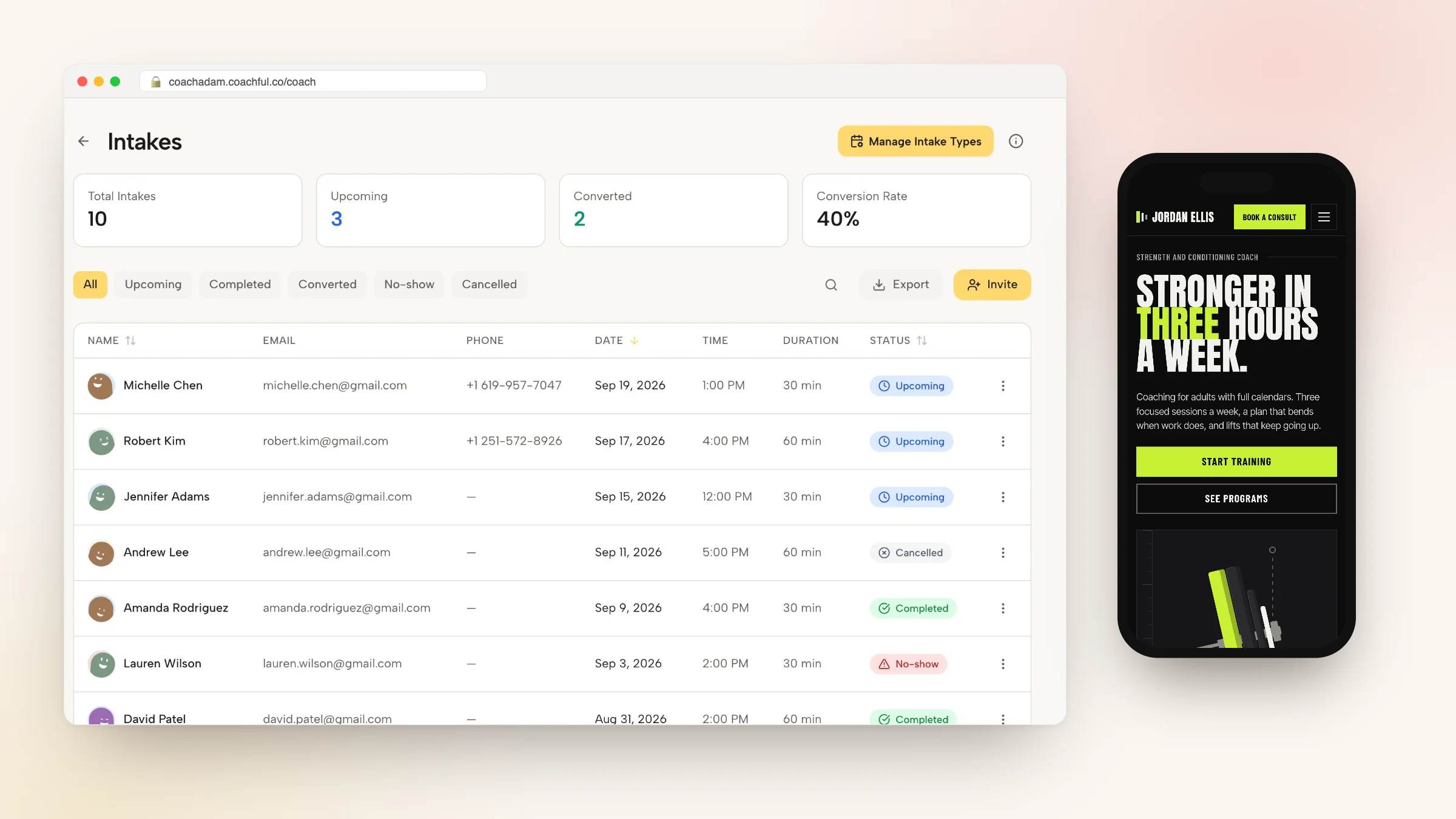Select the Upcoming filter tab
This screenshot has width=1456, height=819.
pos(153,285)
